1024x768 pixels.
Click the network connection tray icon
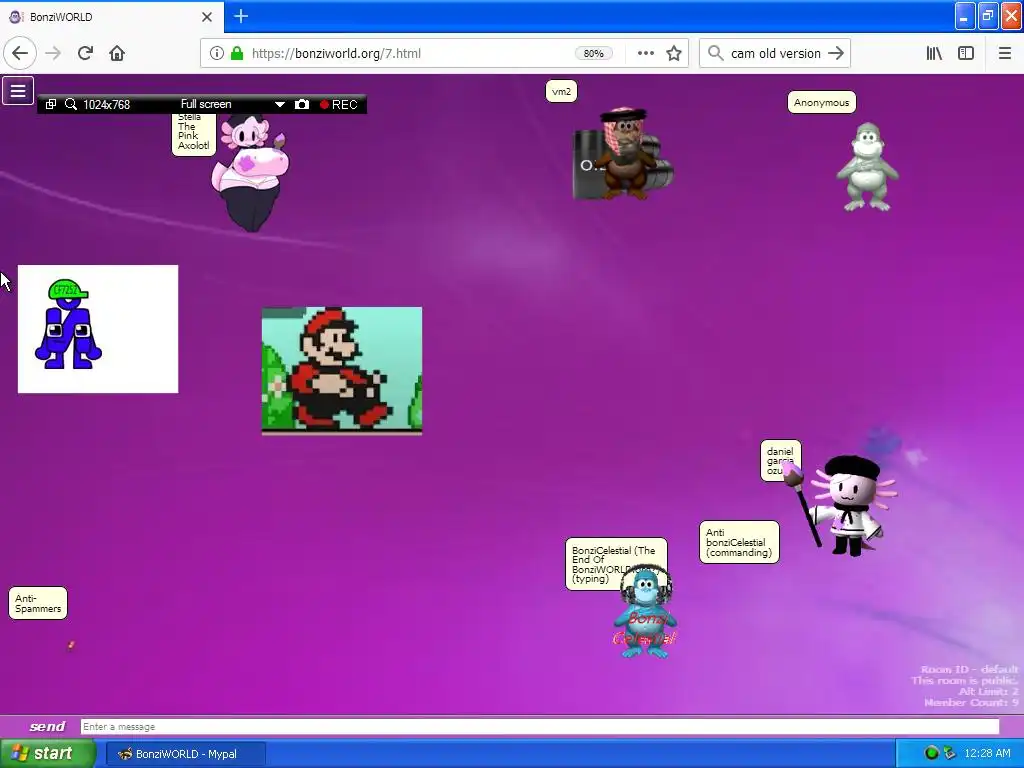(950, 753)
